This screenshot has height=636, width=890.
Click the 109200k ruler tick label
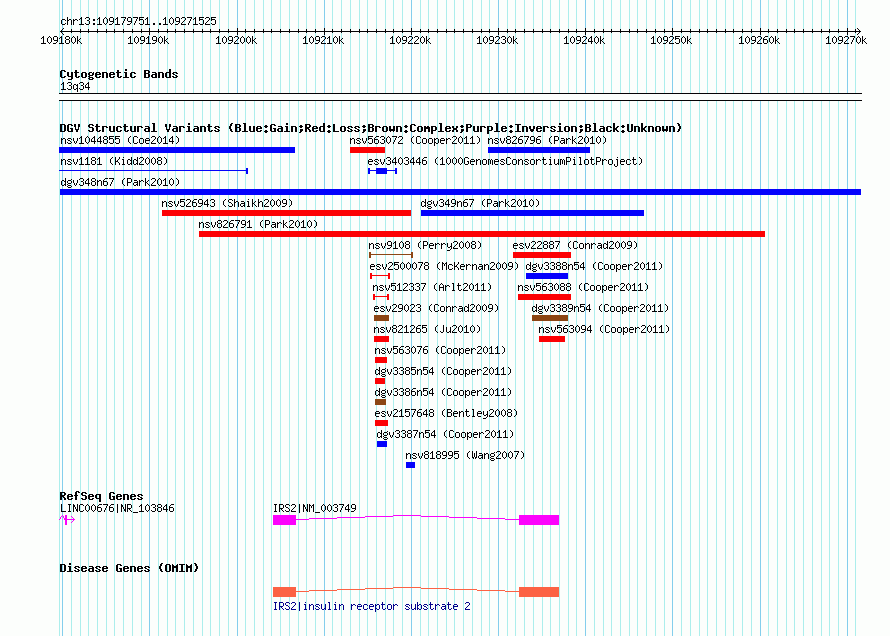[236, 40]
